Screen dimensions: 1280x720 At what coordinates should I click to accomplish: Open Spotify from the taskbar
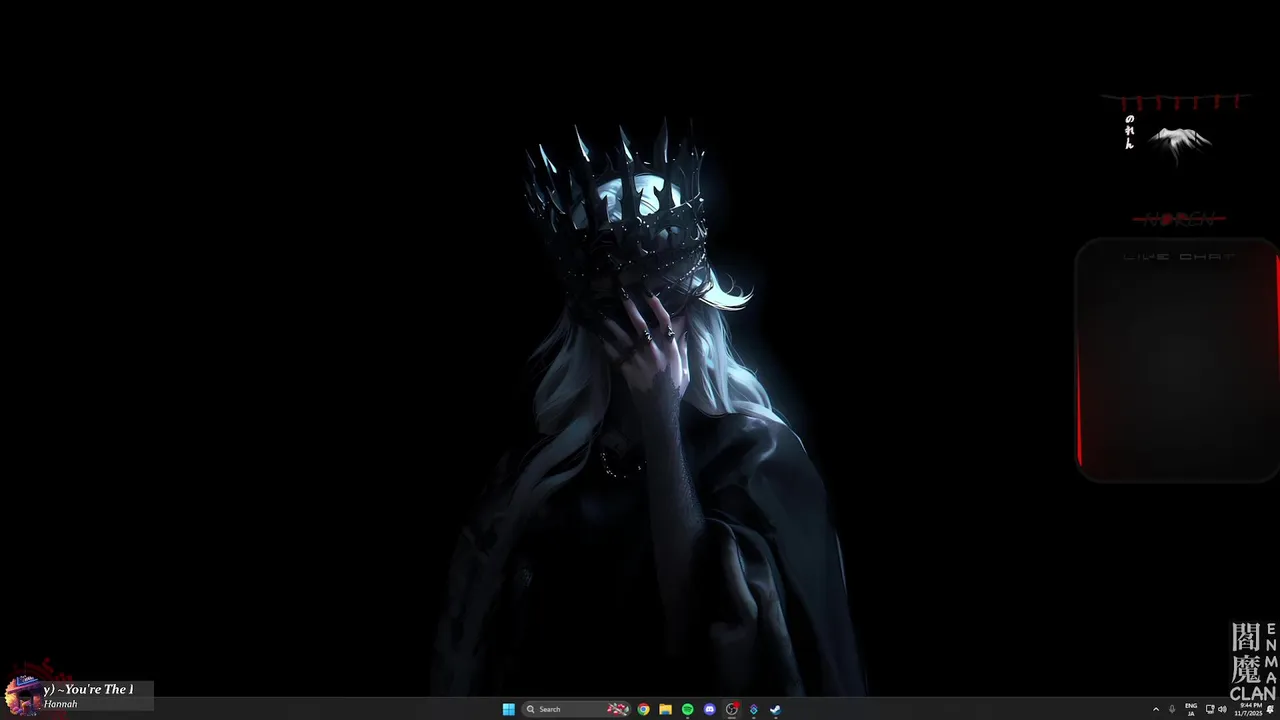coord(687,709)
